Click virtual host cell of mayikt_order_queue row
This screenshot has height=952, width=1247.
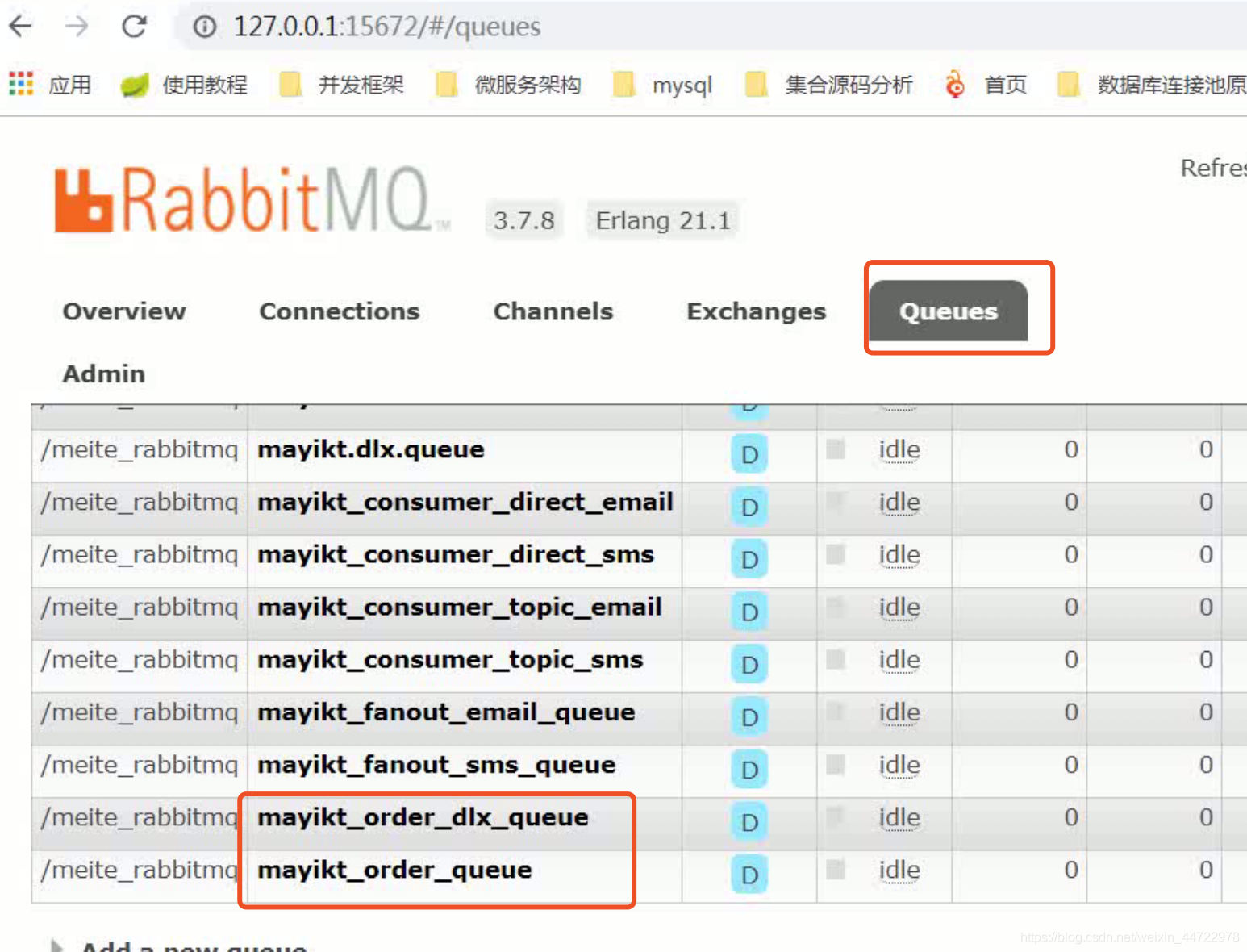coord(140,877)
